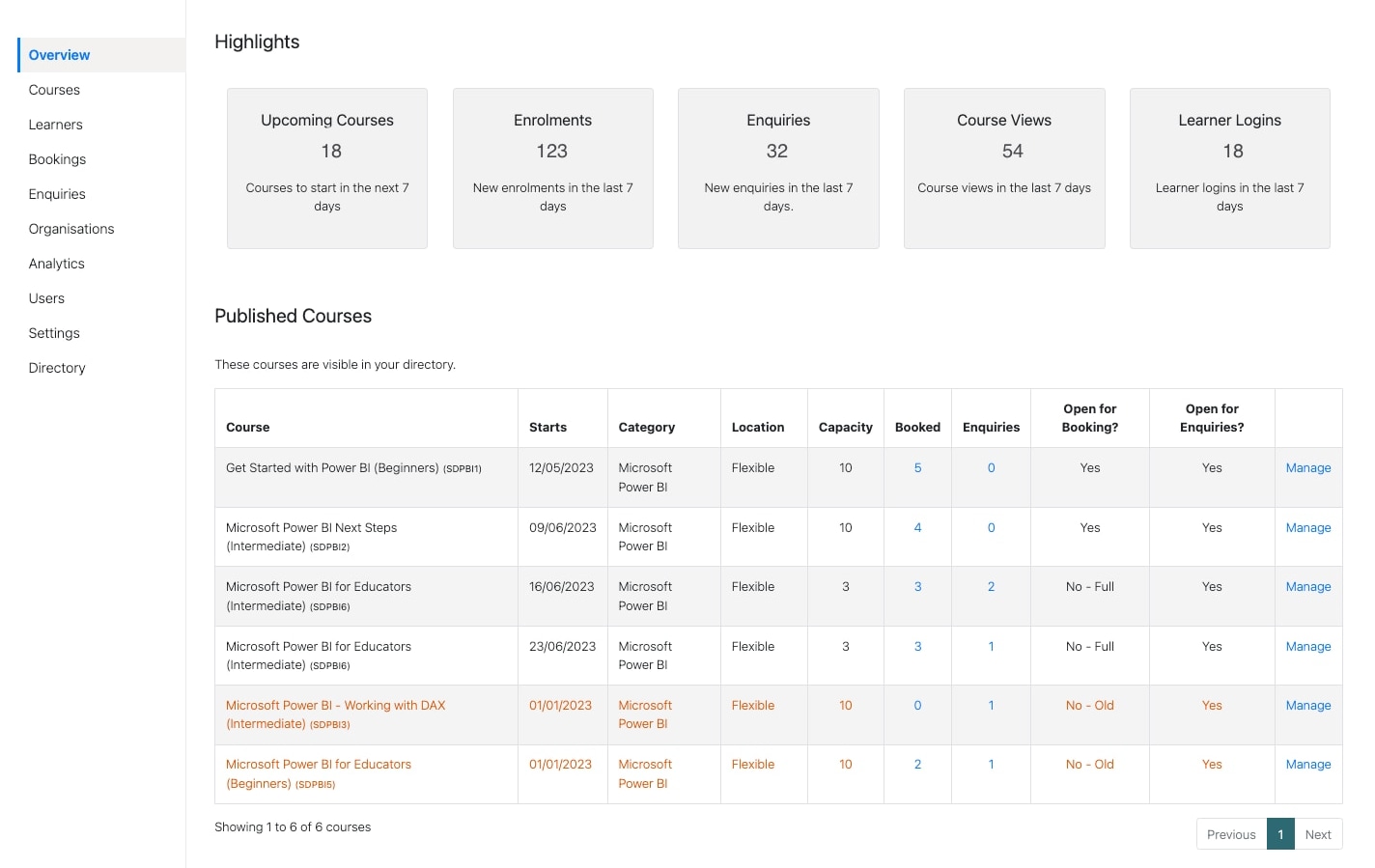The height and width of the screenshot is (868, 1375).
Task: Open the Users management page
Action: point(46,298)
